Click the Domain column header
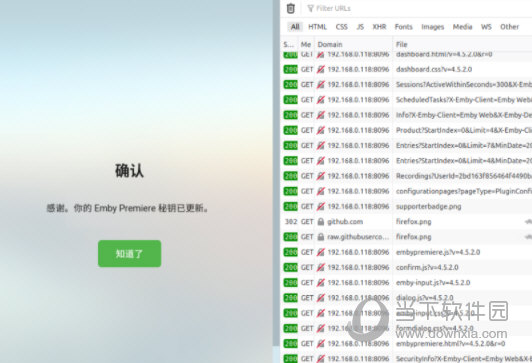 (353, 44)
